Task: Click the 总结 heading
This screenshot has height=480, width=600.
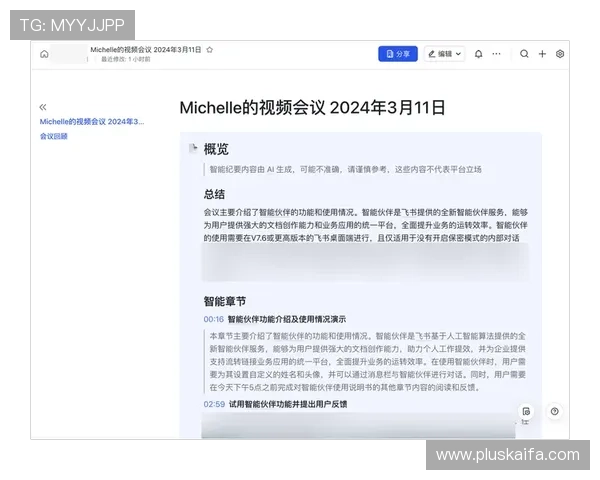Action: (214, 194)
